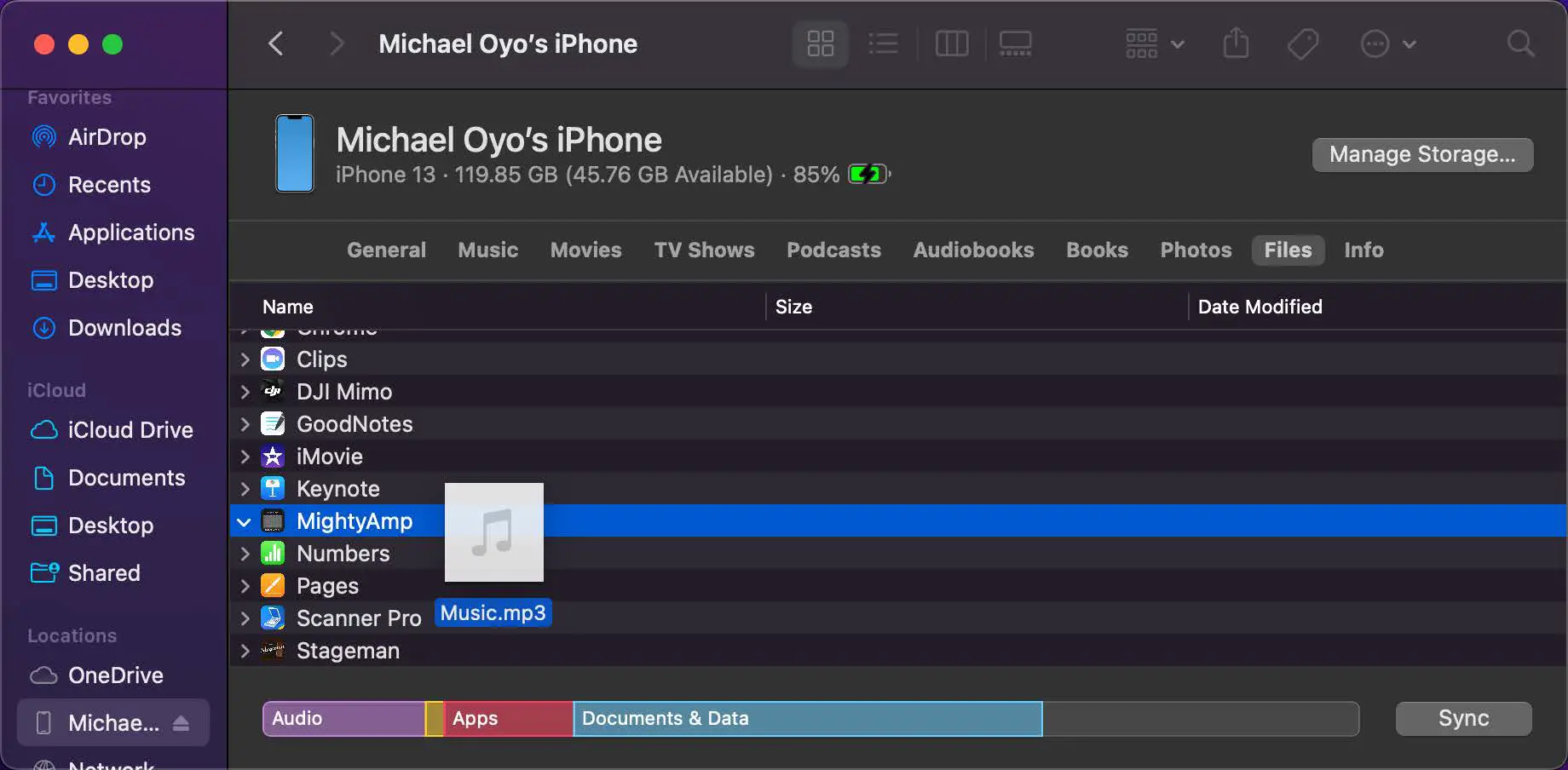The height and width of the screenshot is (770, 1568).
Task: Expand the GoodNotes disclosure triangle
Action: tap(244, 423)
